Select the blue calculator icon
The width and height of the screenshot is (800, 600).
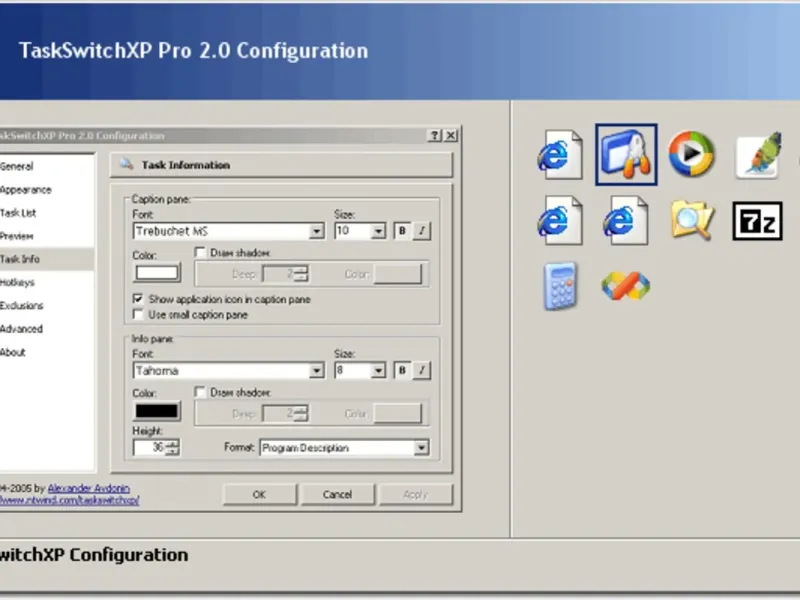tap(560, 286)
